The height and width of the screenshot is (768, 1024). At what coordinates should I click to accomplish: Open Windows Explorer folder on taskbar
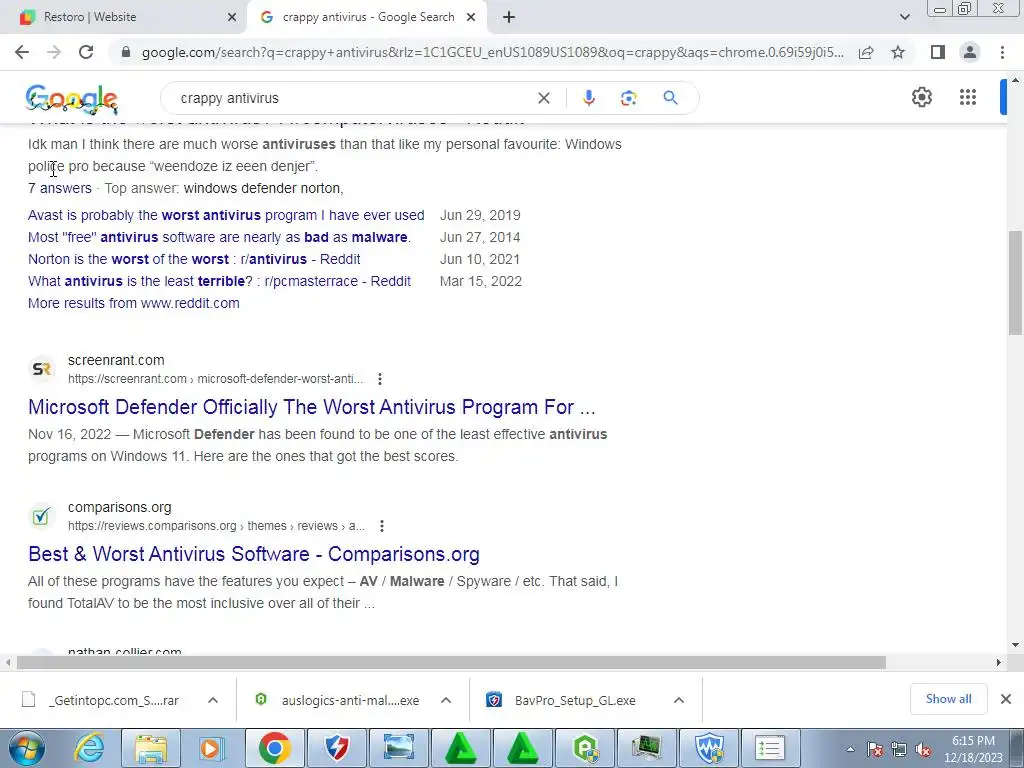coord(151,748)
